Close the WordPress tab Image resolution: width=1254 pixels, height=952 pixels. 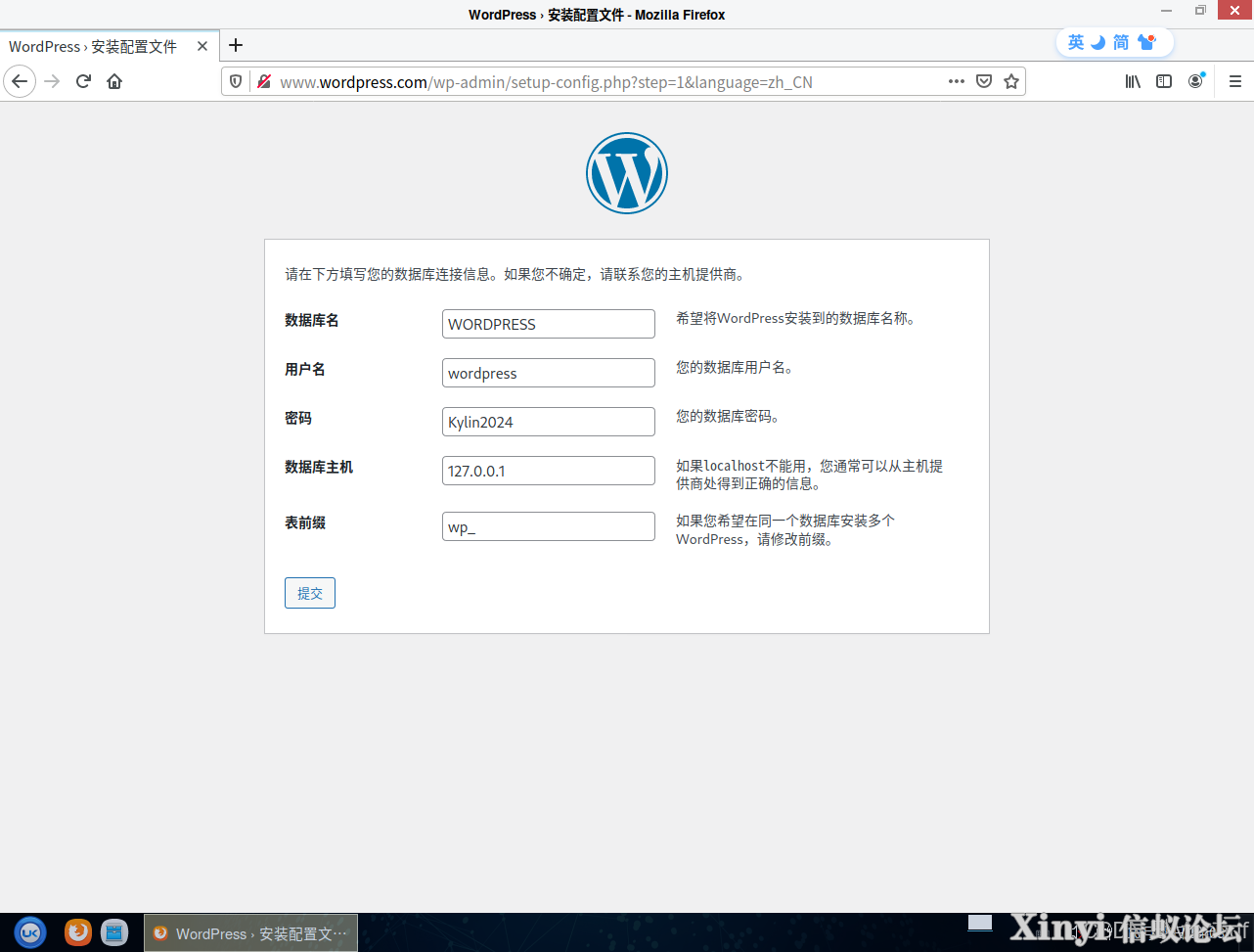click(x=202, y=46)
